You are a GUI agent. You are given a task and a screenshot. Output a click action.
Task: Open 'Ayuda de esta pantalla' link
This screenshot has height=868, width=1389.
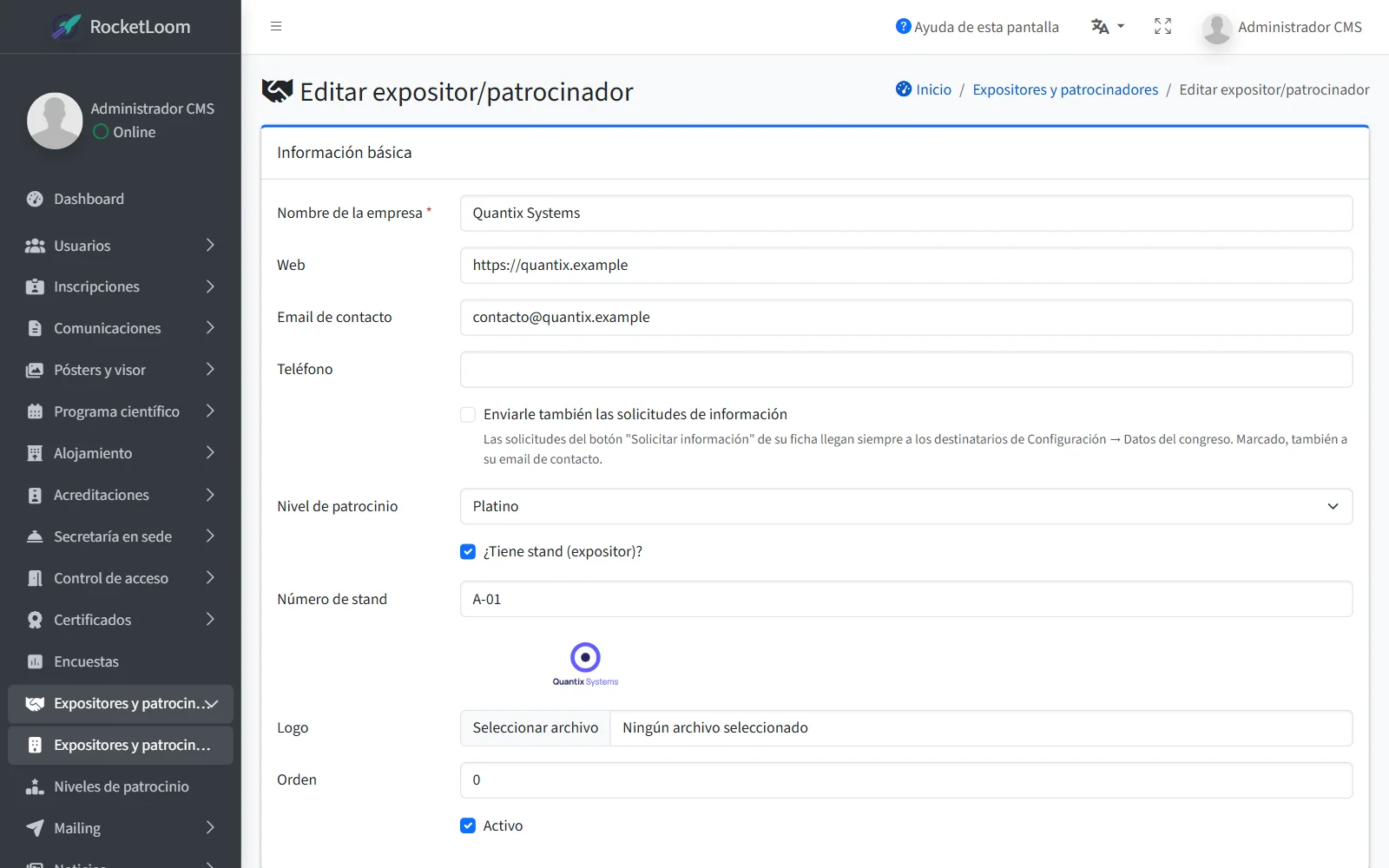(977, 27)
